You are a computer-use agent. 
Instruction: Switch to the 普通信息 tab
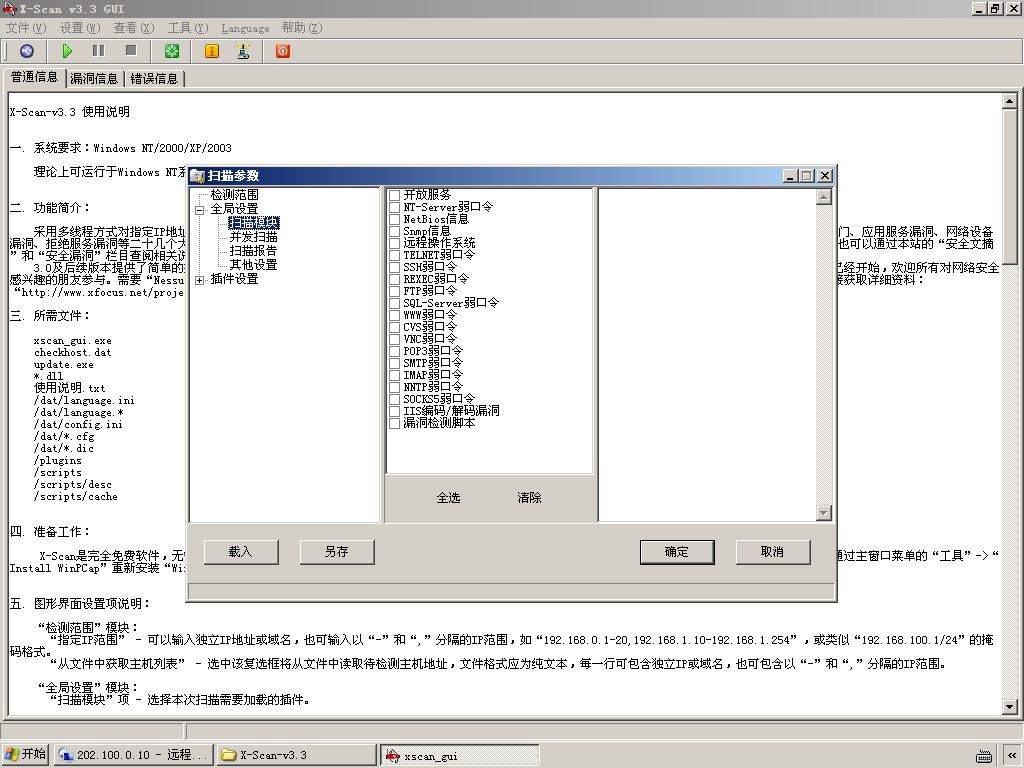click(x=34, y=77)
